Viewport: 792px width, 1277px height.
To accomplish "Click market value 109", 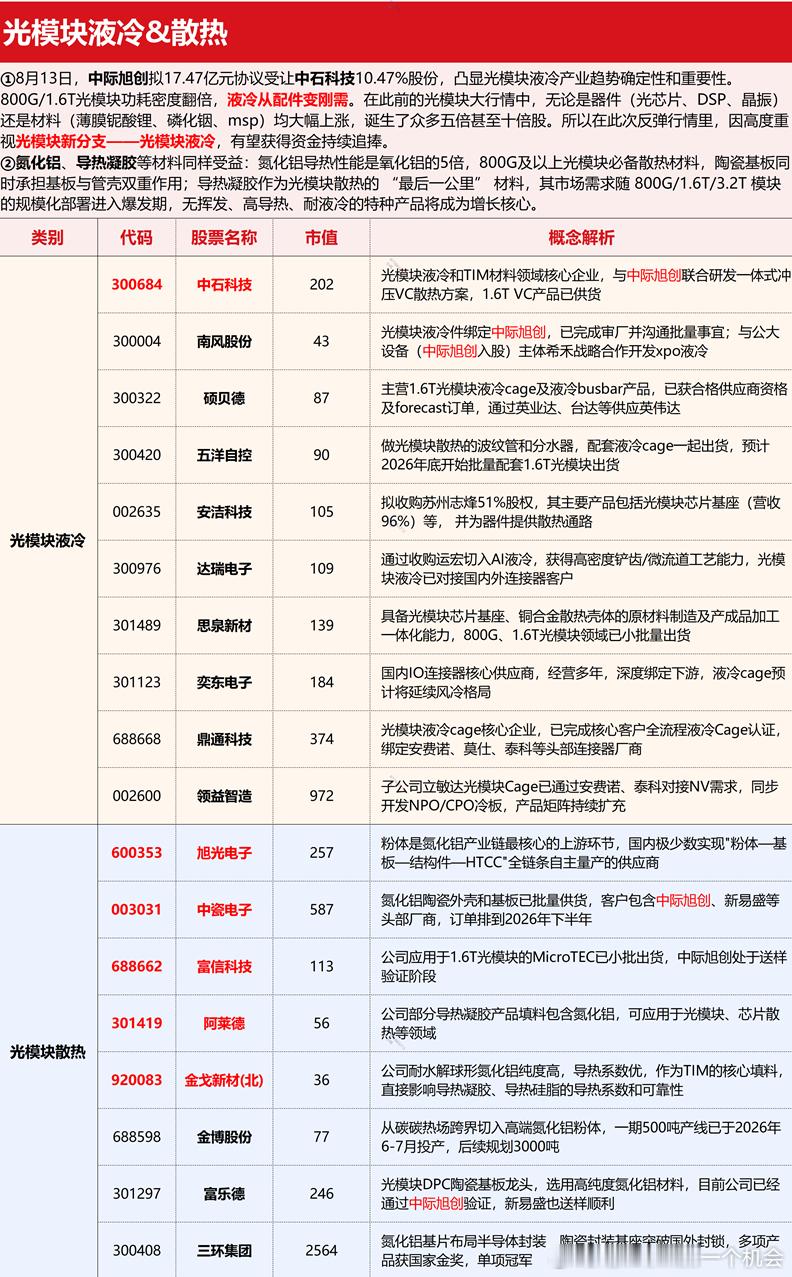I will coord(321,568).
